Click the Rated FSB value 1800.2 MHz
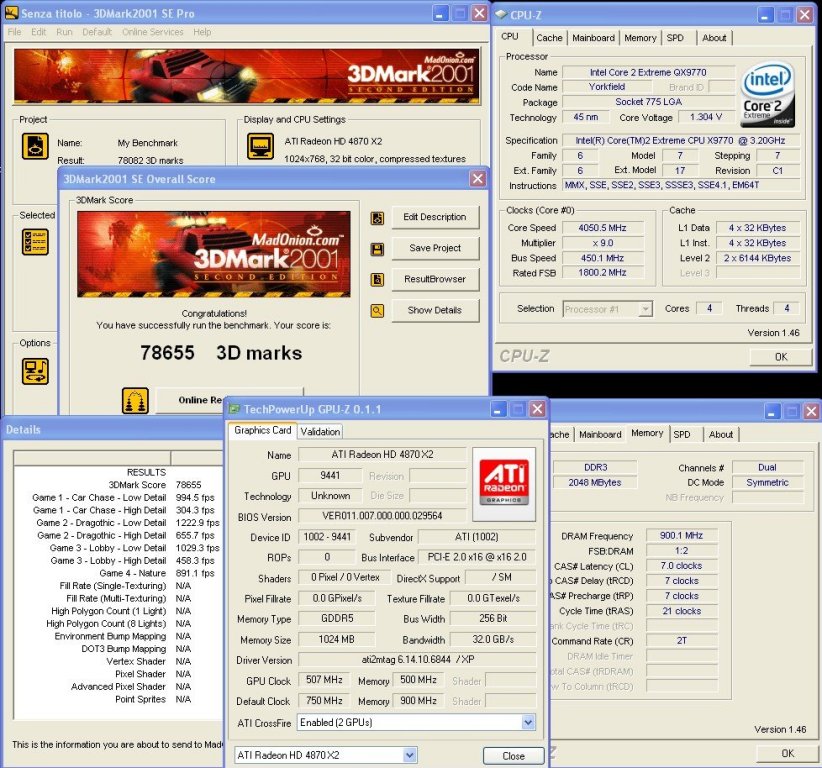The height and width of the screenshot is (768, 822). (x=602, y=273)
